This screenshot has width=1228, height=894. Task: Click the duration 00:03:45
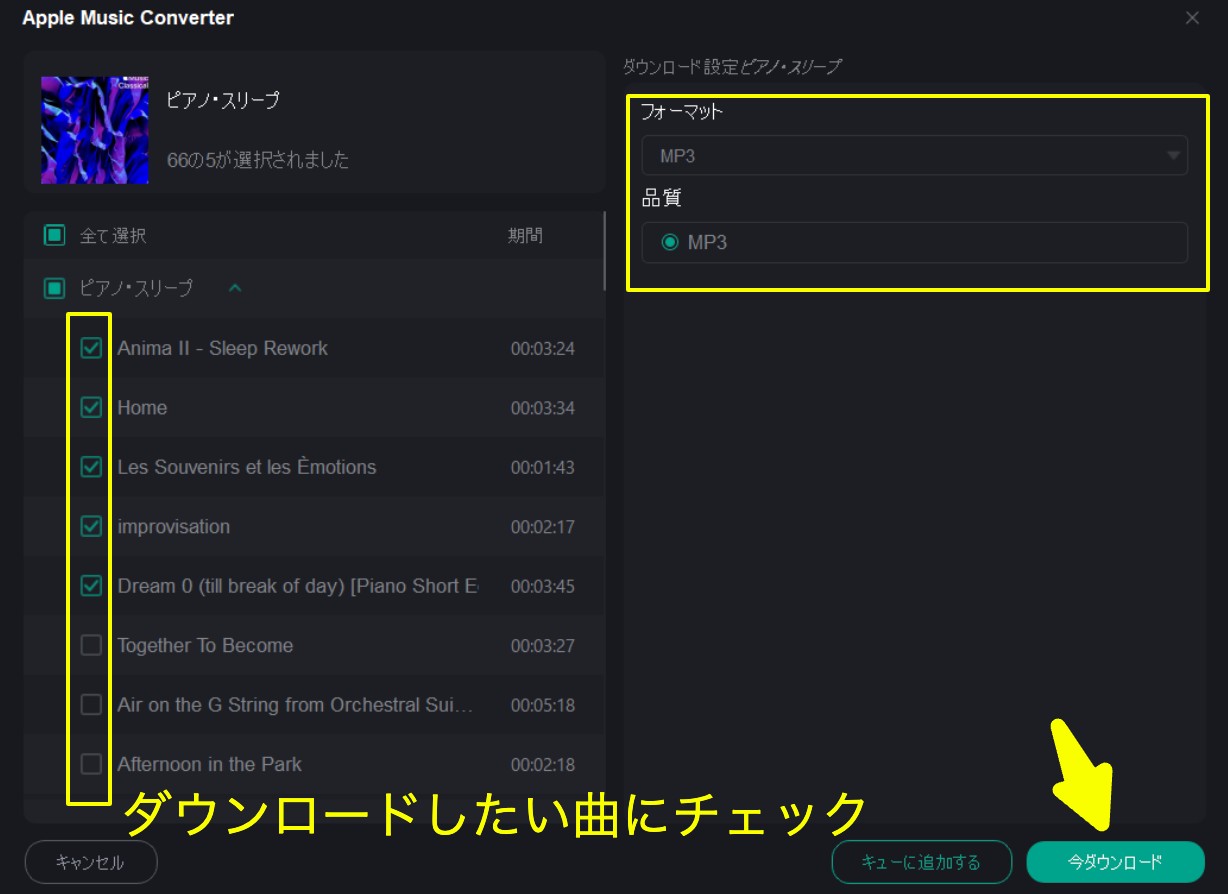(543, 587)
